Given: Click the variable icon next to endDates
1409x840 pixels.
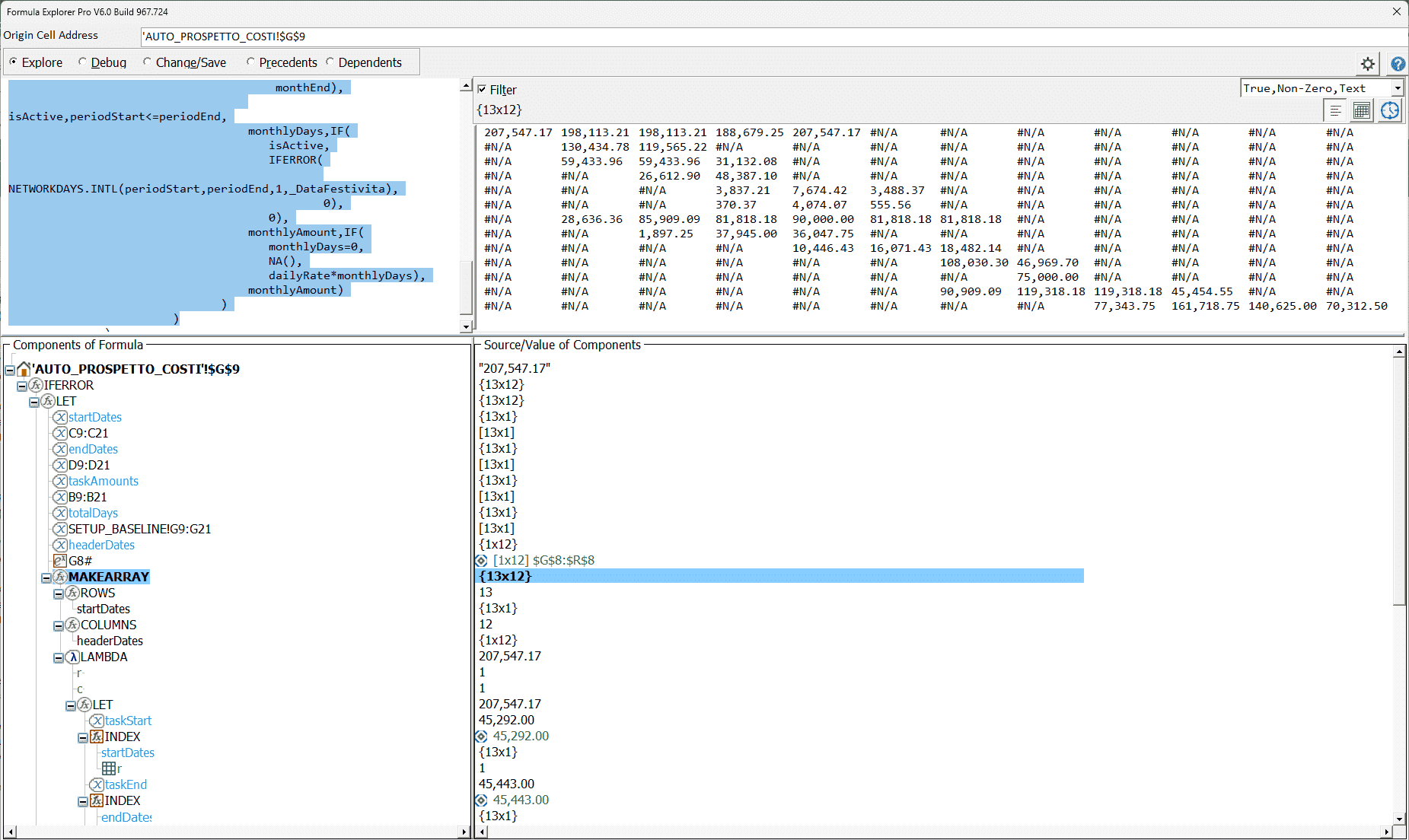Looking at the screenshot, I should [x=60, y=449].
